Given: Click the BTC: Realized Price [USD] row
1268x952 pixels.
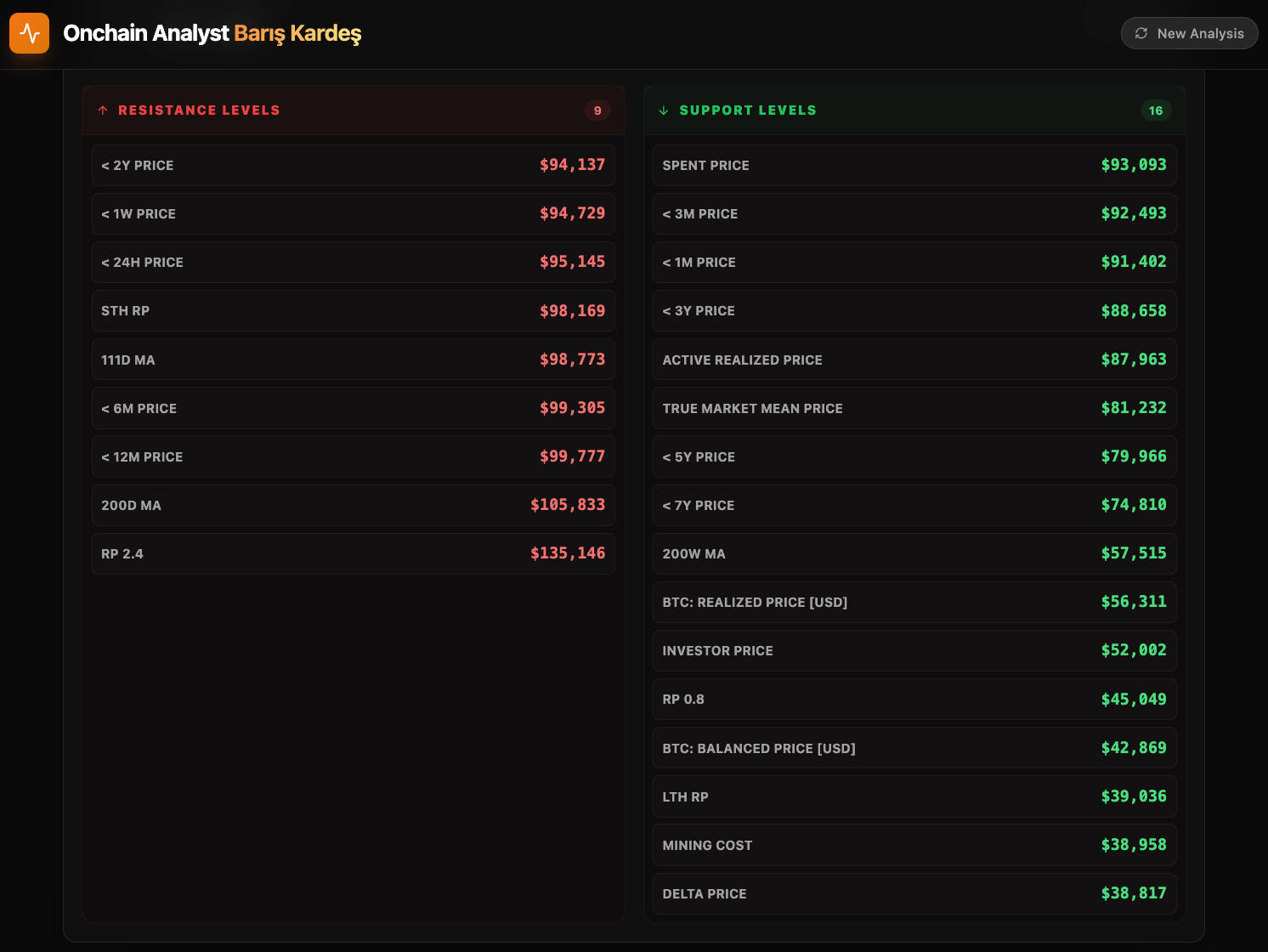Looking at the screenshot, I should tap(914, 602).
